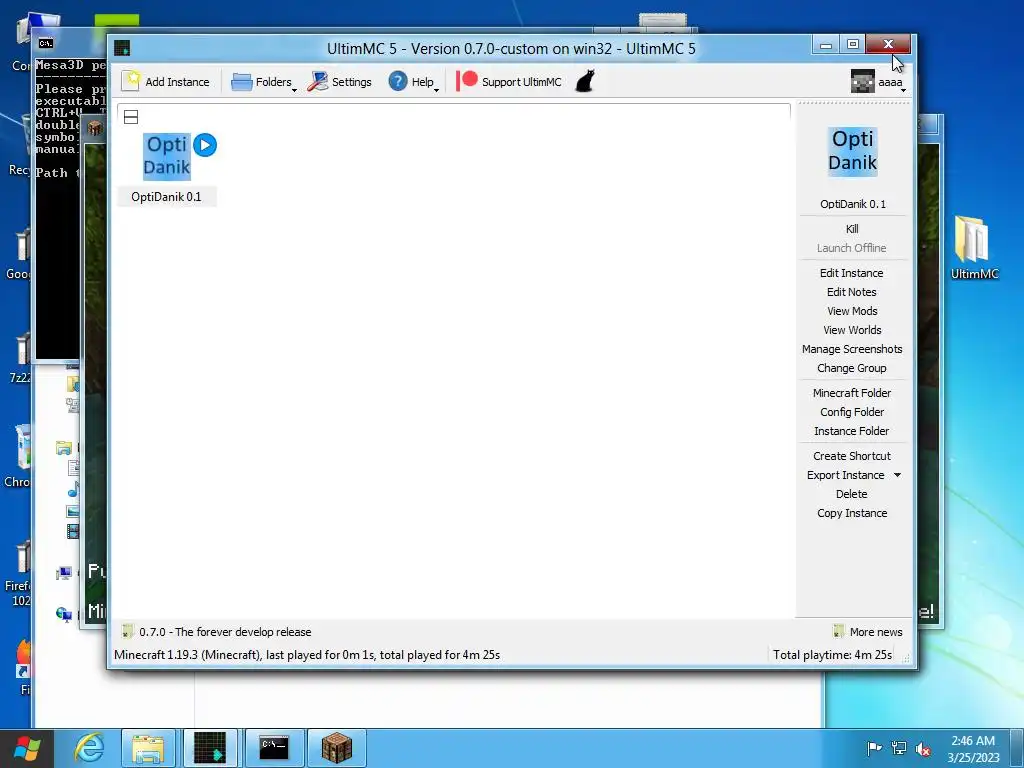Screen dimensions: 1024x768
Task: Open the Windows Start menu
Action: [26, 748]
